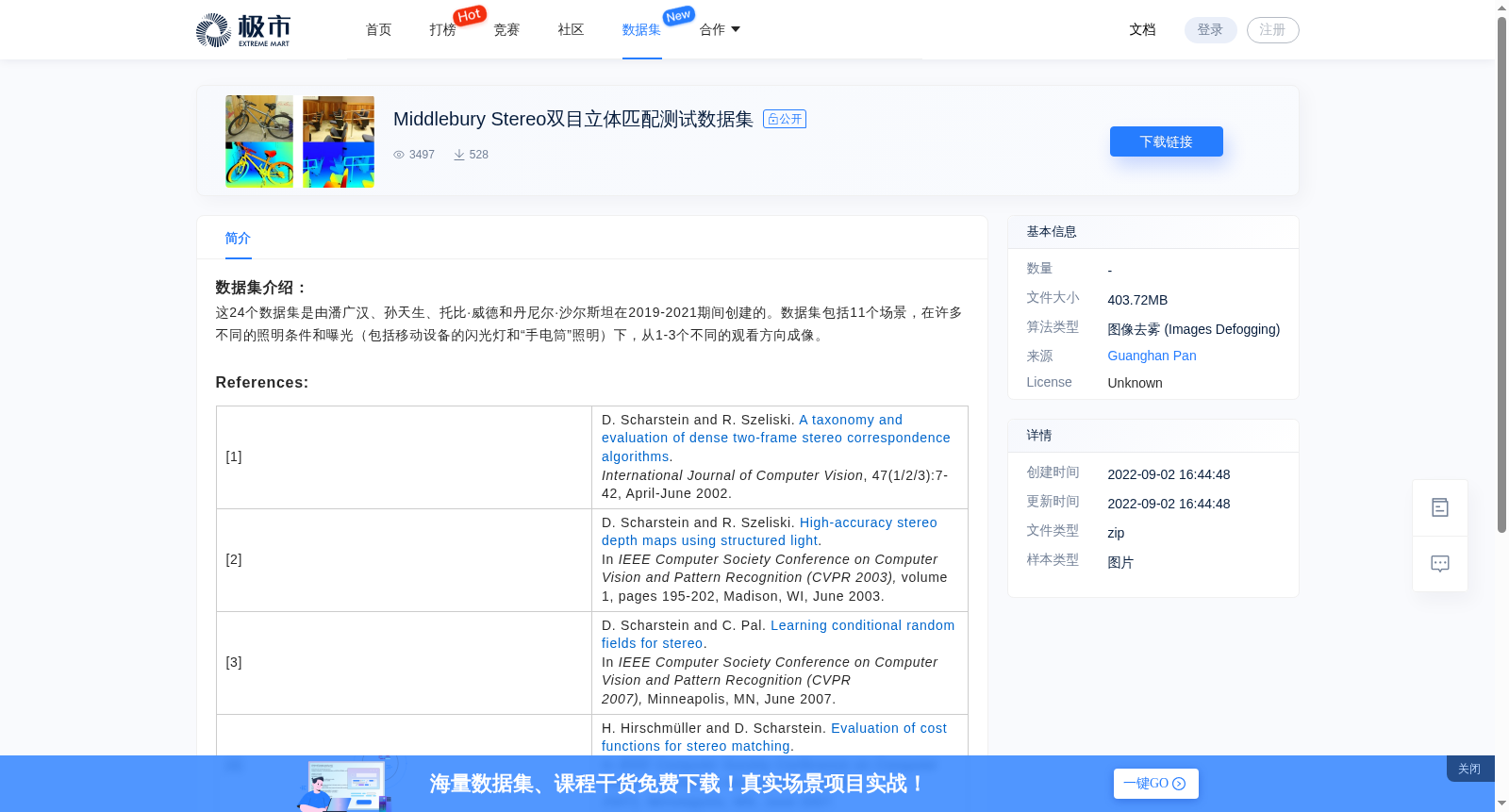Open High-accuracy stereo depth maps link

click(x=770, y=531)
